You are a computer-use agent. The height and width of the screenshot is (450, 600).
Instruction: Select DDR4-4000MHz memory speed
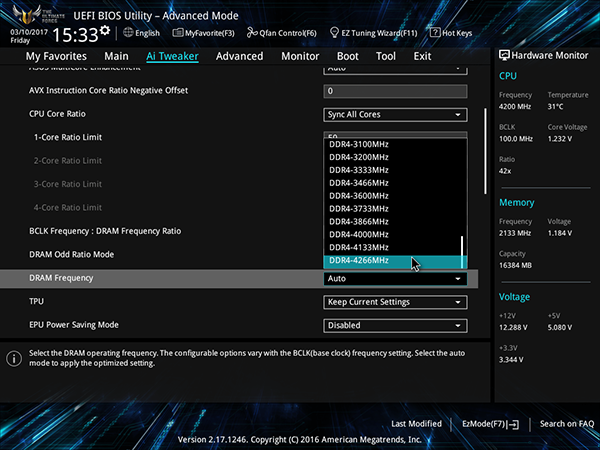pos(393,235)
